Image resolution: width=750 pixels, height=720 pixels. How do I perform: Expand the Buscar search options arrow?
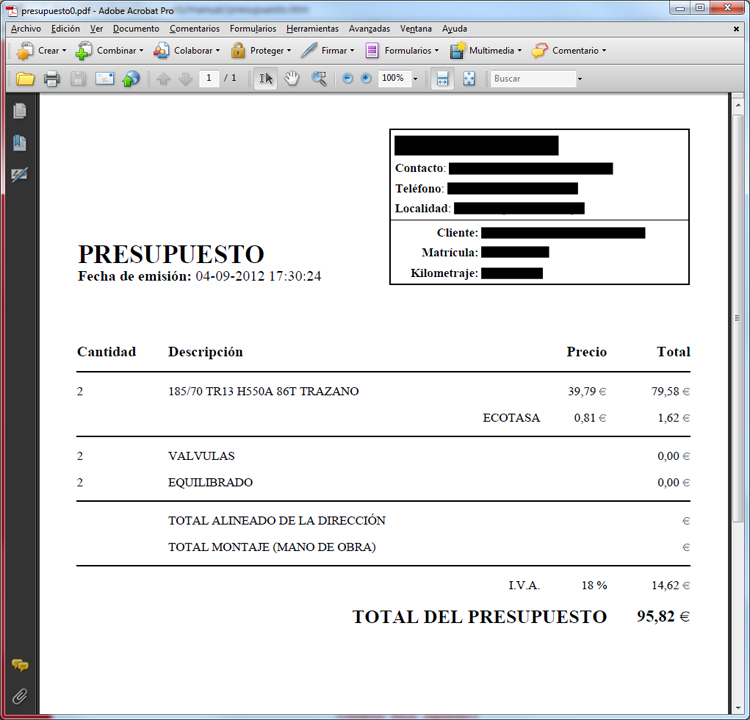point(580,79)
